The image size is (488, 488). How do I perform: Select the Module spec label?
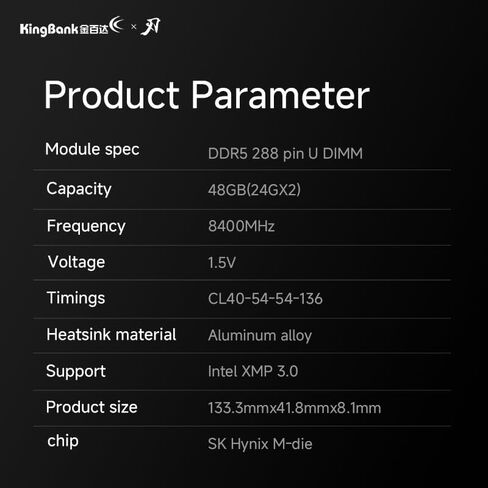tap(92, 149)
